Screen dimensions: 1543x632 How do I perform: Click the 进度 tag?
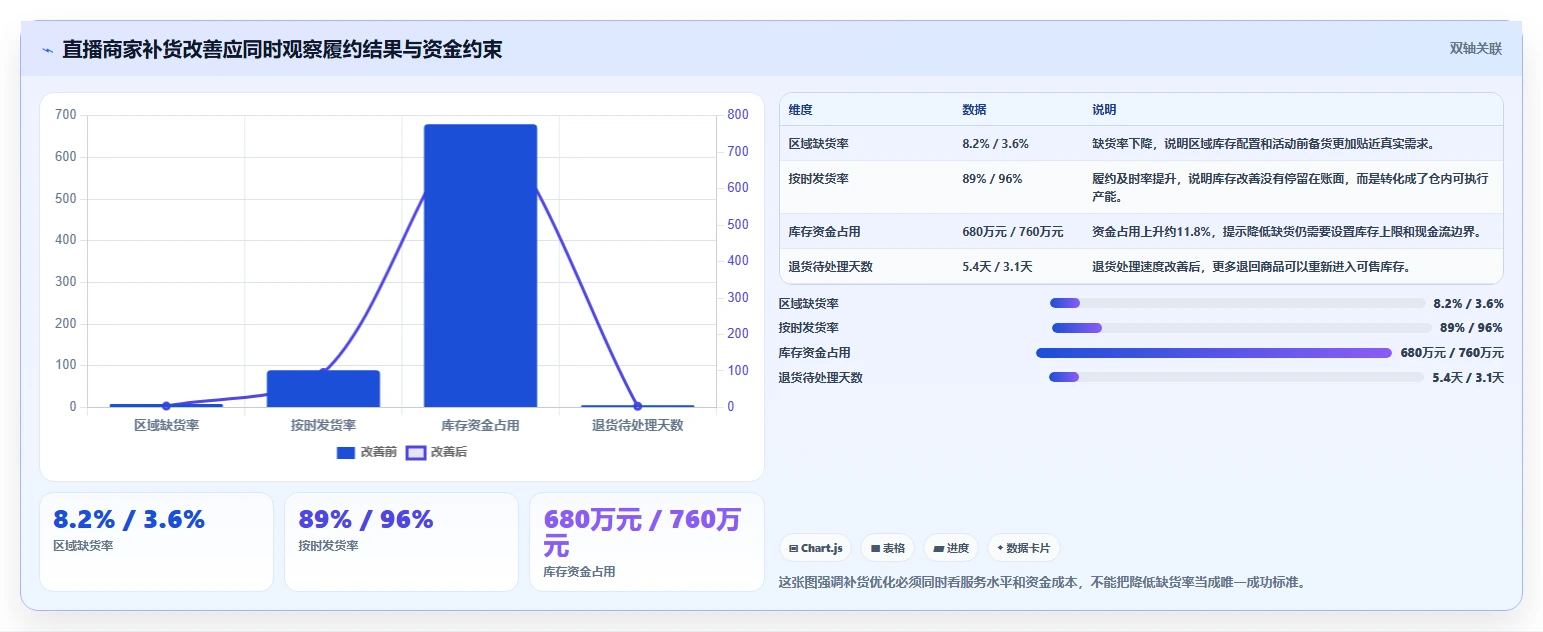951,548
